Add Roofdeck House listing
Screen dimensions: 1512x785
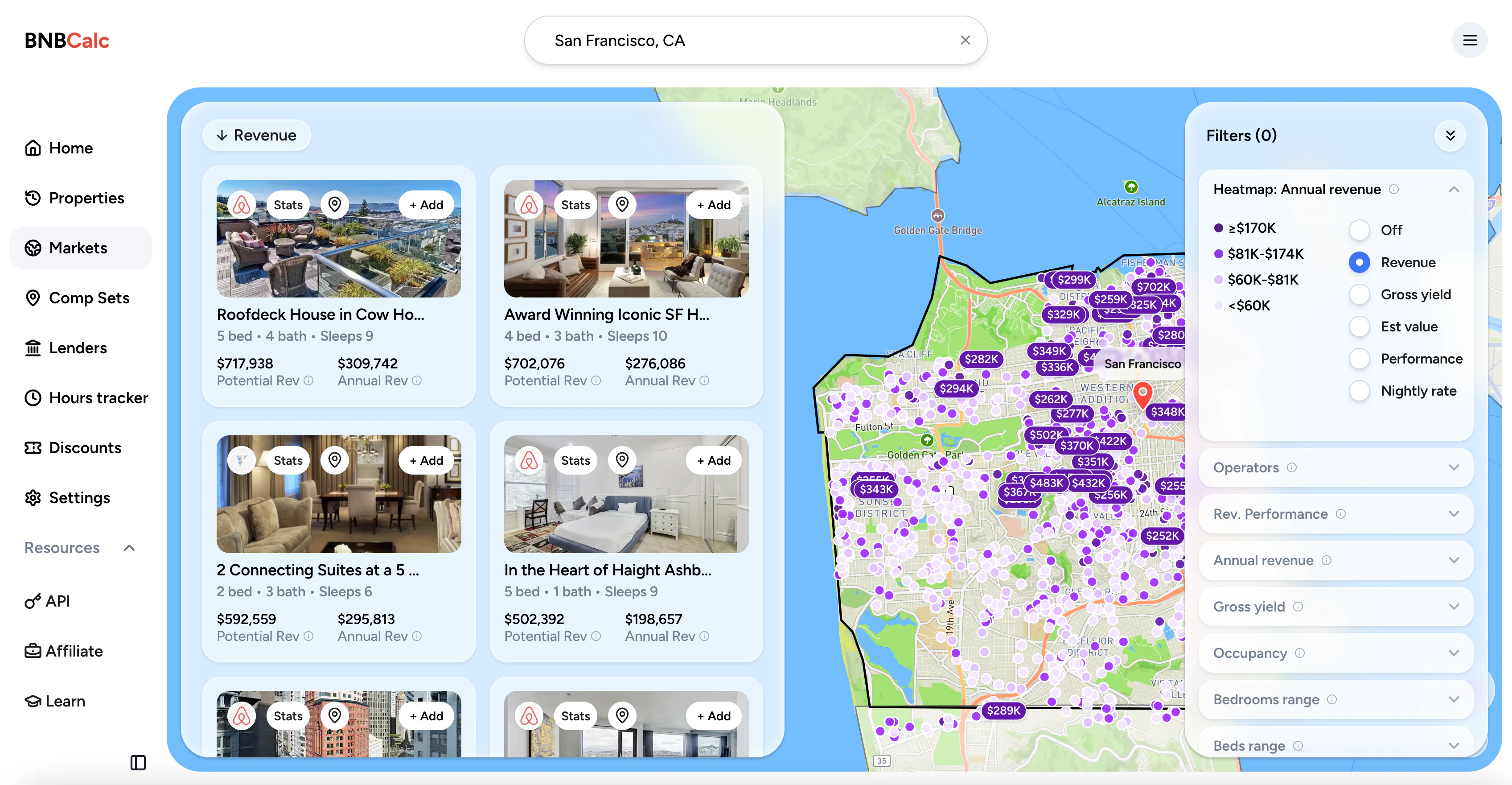(x=426, y=205)
